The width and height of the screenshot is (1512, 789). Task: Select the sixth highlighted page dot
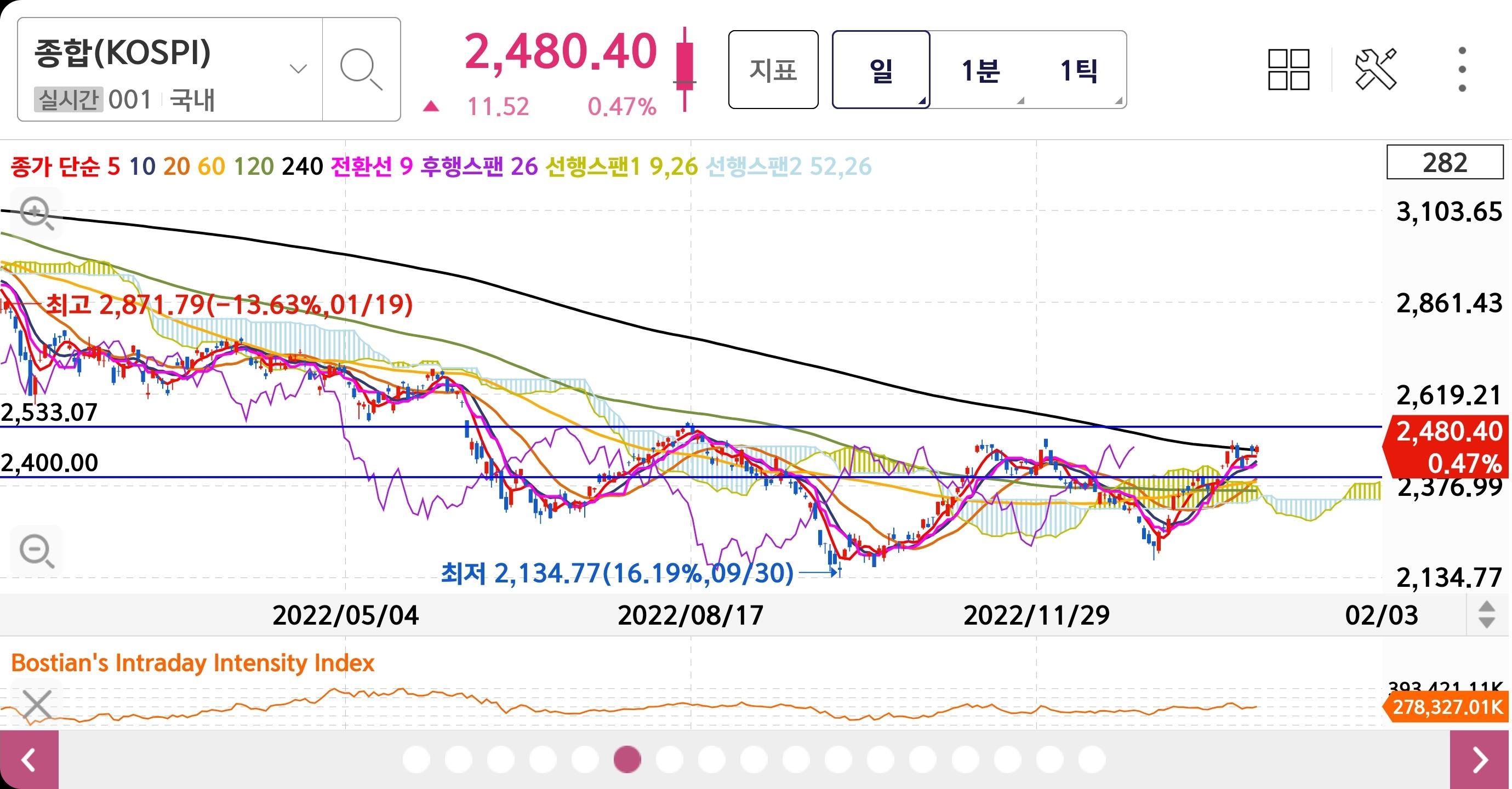[x=627, y=759]
